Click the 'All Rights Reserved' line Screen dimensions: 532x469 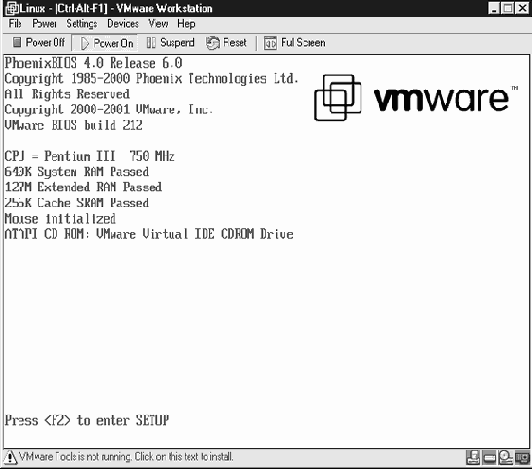tap(67, 94)
